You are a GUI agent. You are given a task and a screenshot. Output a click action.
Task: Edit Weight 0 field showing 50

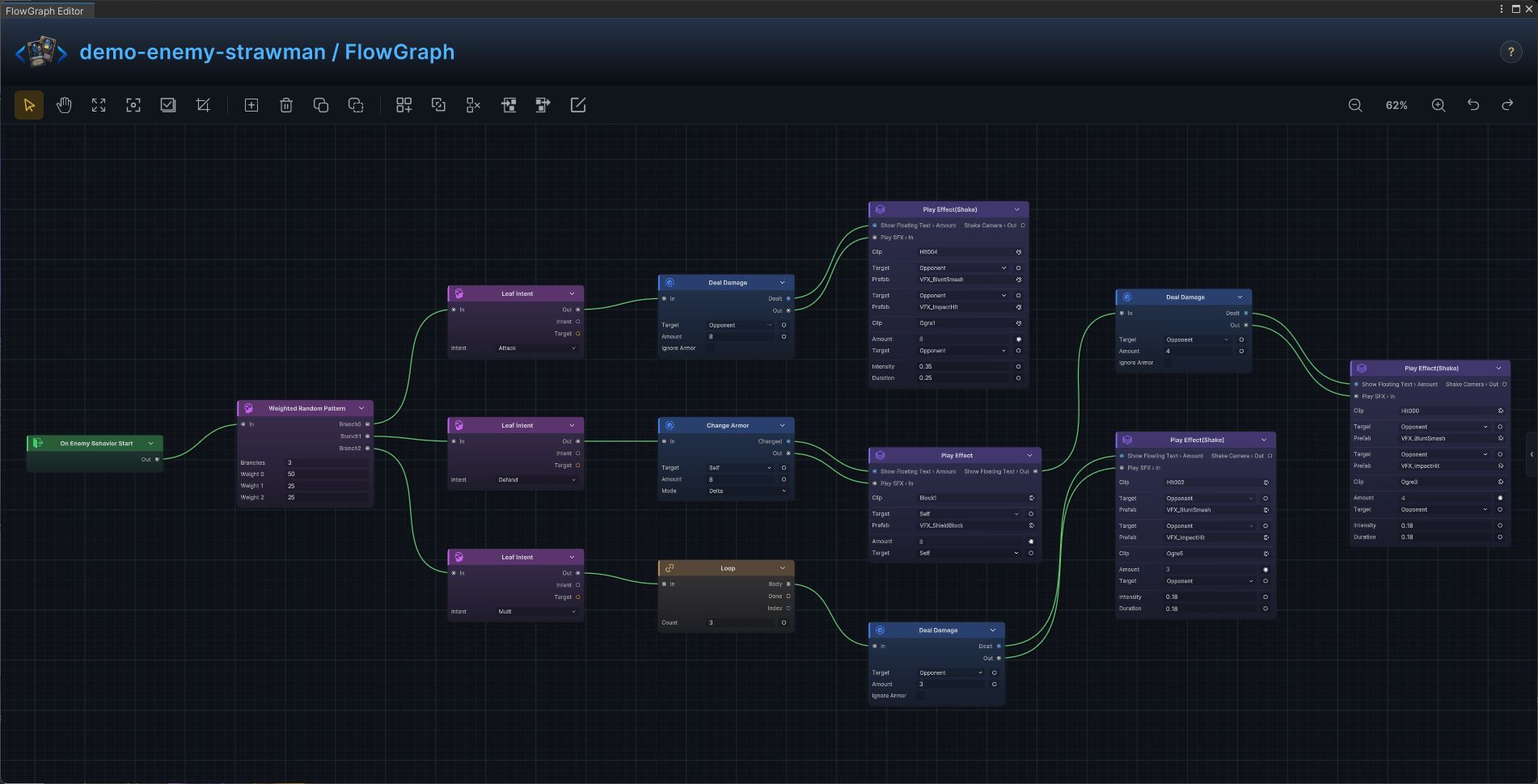tap(327, 474)
